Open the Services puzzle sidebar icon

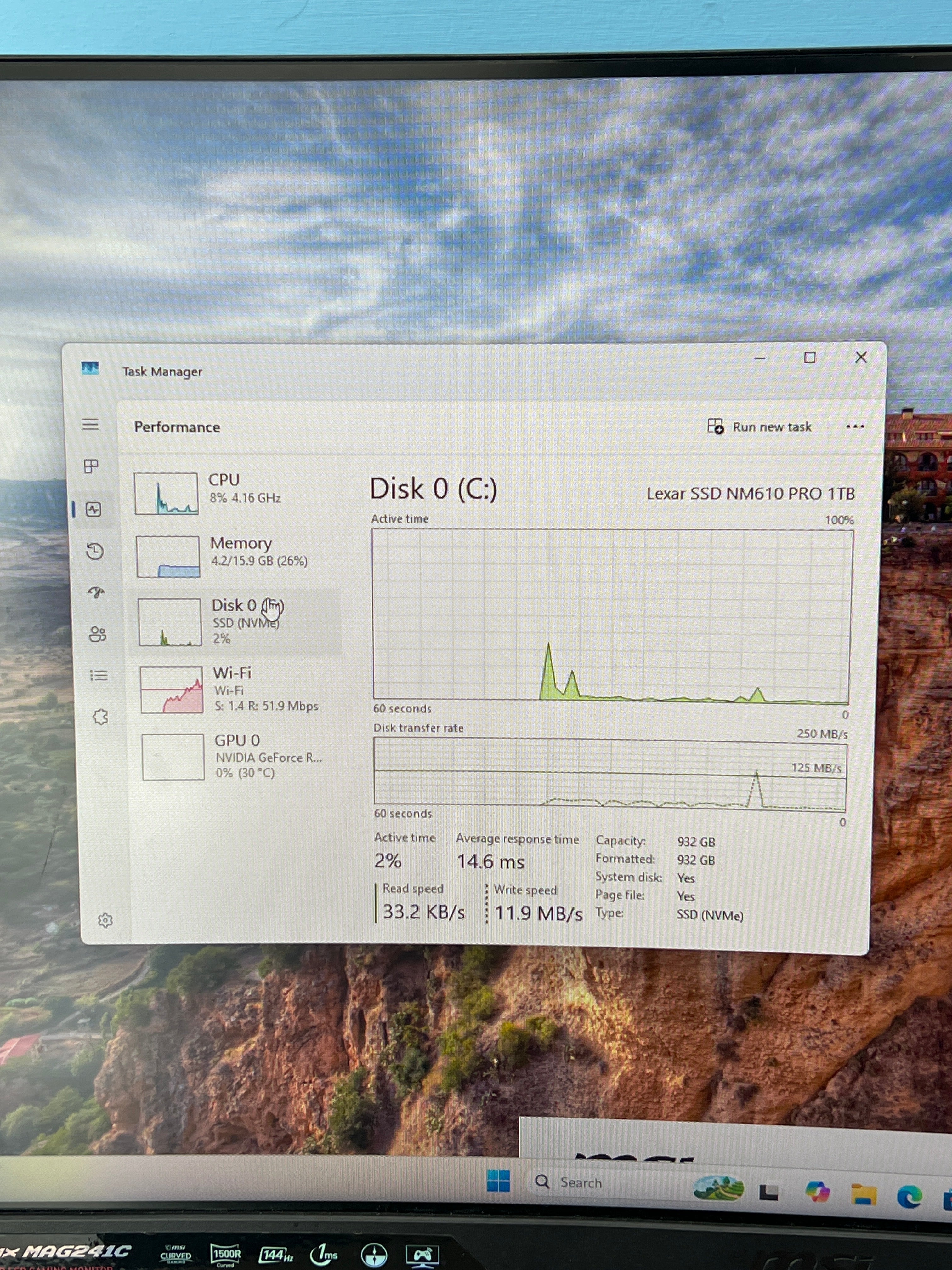pos(100,717)
